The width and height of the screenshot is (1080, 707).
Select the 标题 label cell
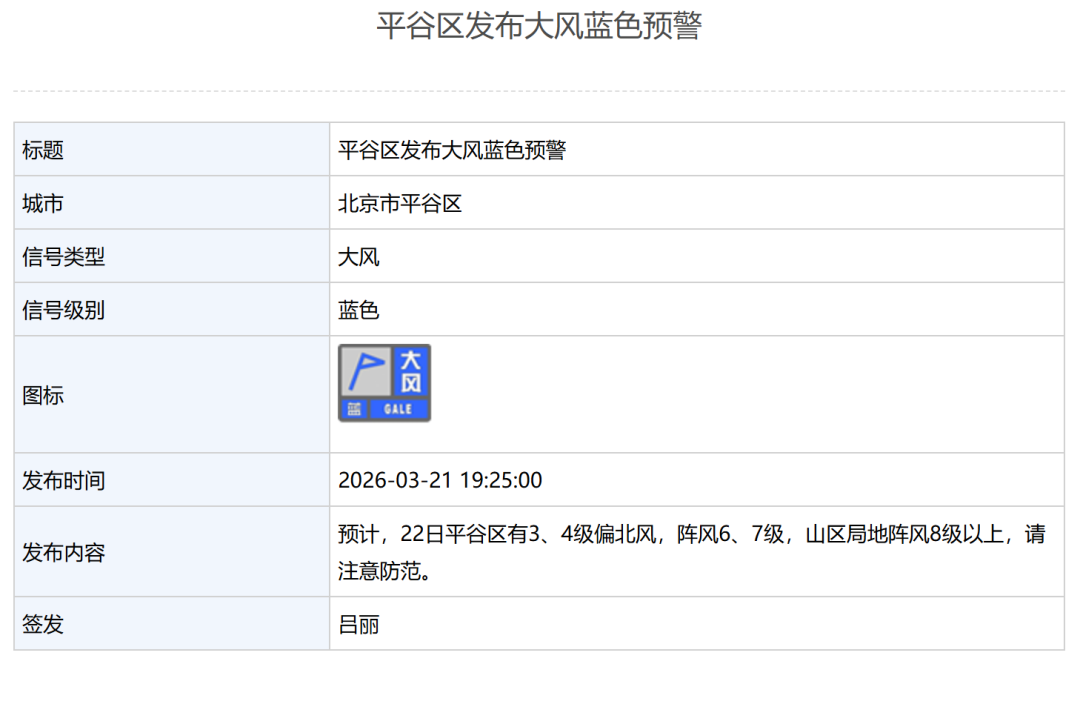pos(43,150)
